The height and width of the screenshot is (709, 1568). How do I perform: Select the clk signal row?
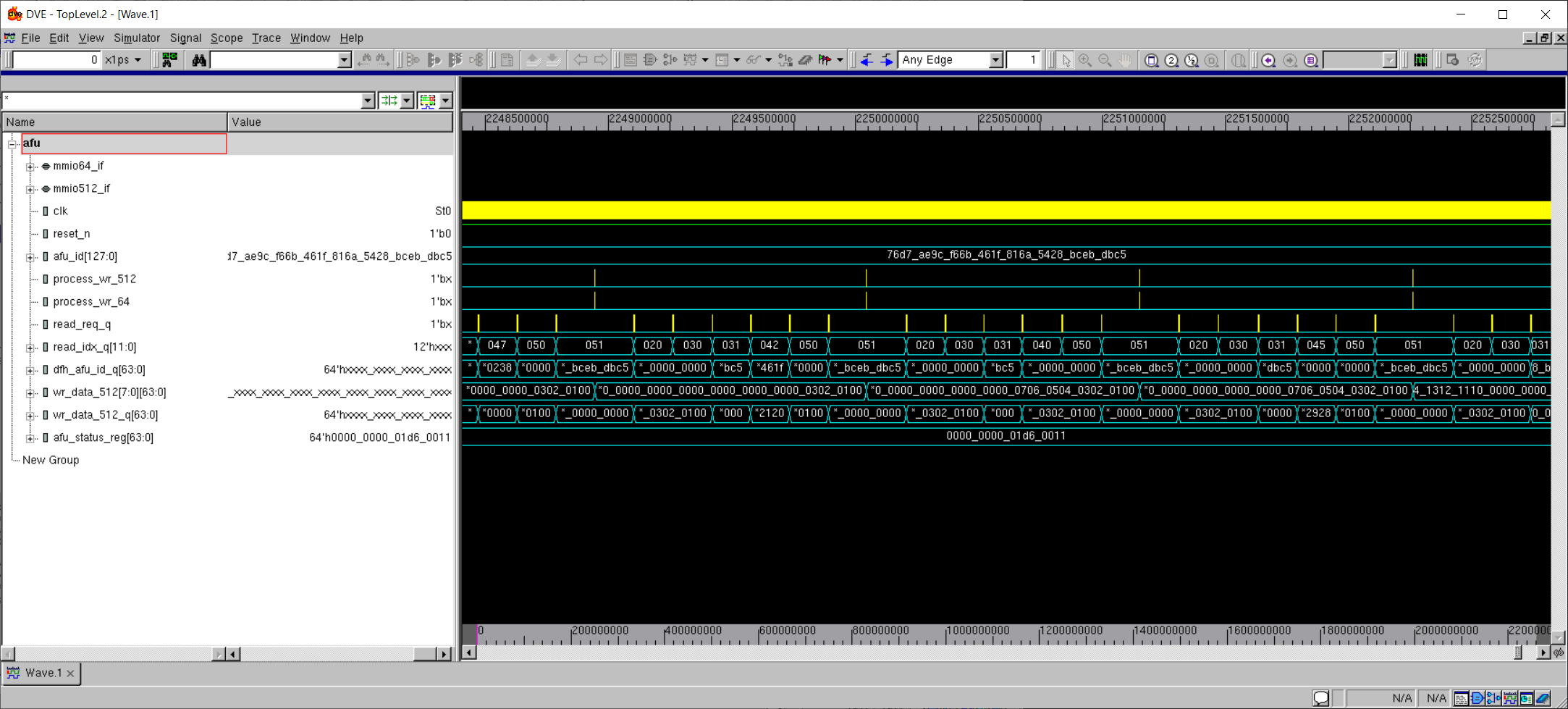pos(61,211)
